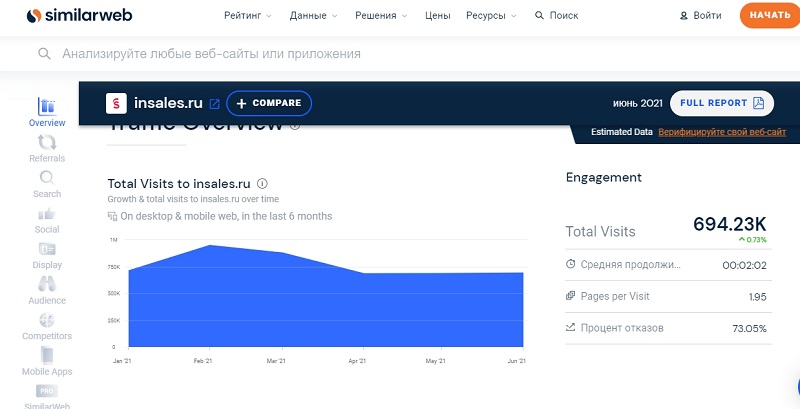Image resolution: width=800 pixels, height=409 pixels.
Task: Click the Поиск search link
Action: coord(557,16)
